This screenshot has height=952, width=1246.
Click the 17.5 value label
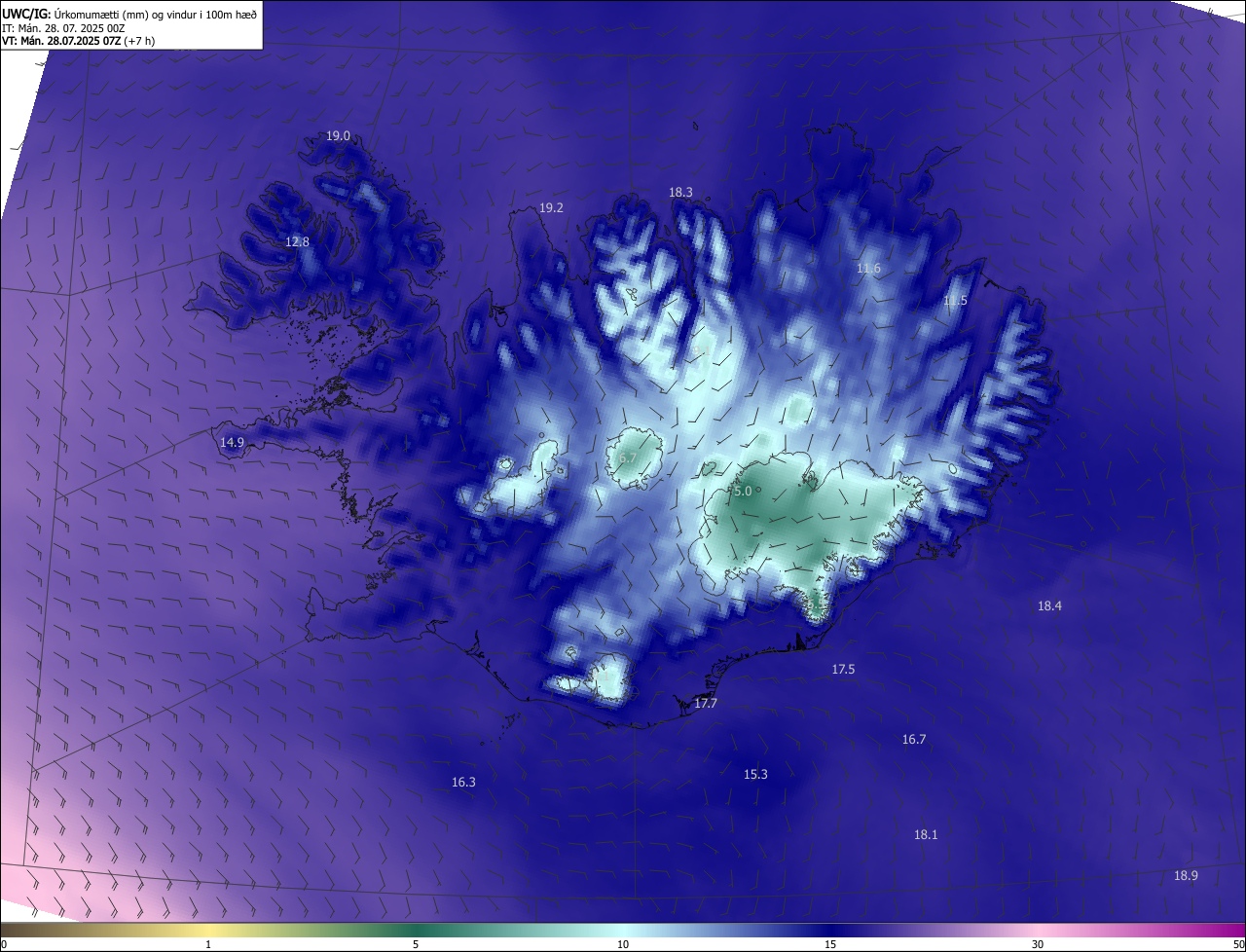click(x=843, y=670)
